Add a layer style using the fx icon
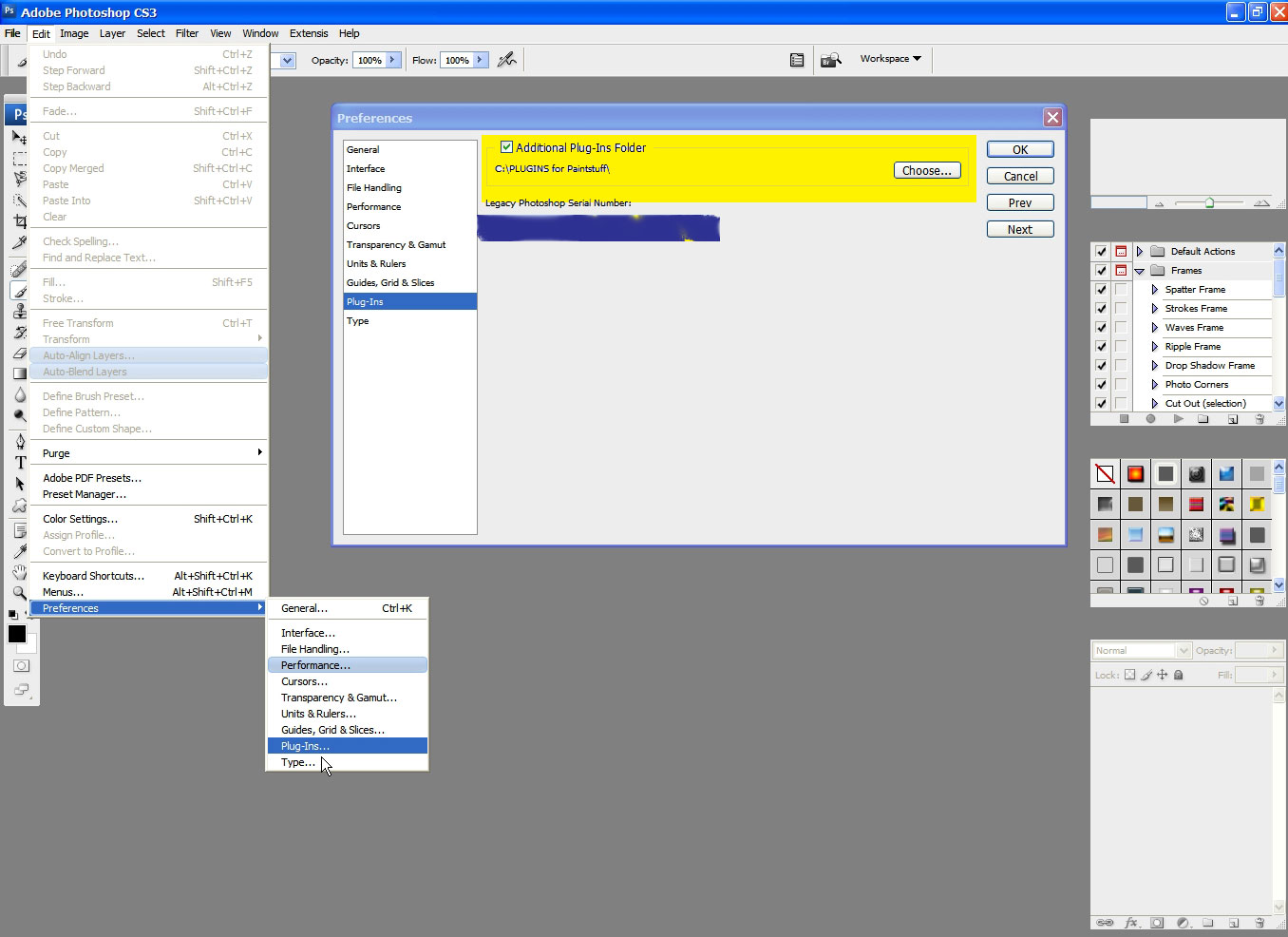Image resolution: width=1288 pixels, height=937 pixels. (1131, 922)
